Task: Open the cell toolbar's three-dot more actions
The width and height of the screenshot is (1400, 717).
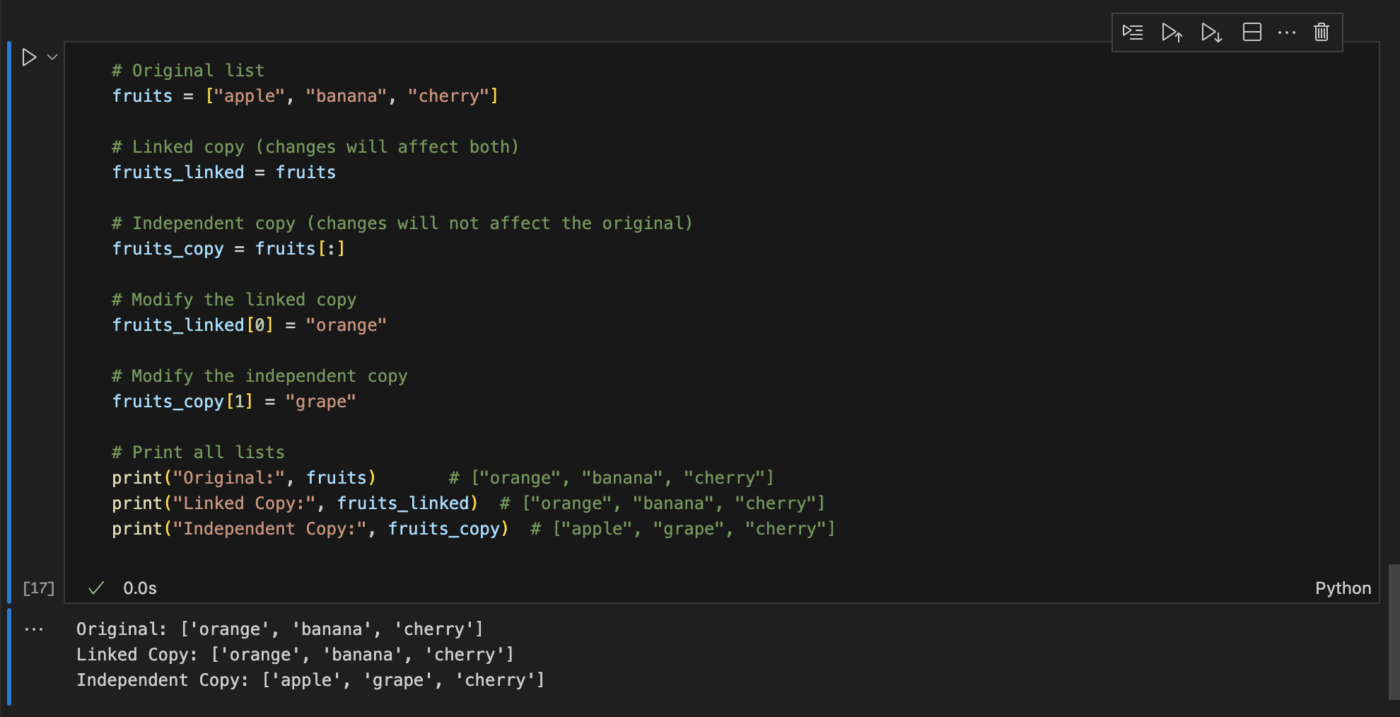Action: click(x=1286, y=32)
